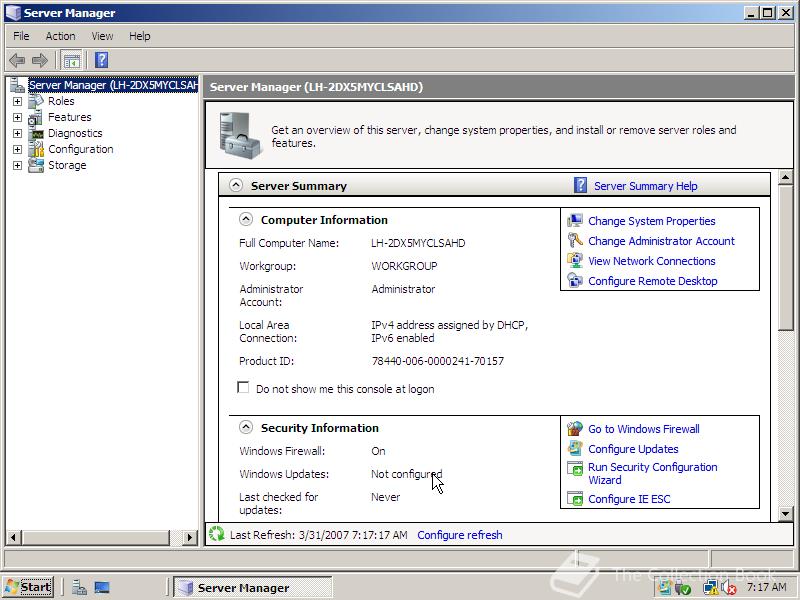Click the View Network Connections link
This screenshot has width=800, height=600.
[x=652, y=261]
